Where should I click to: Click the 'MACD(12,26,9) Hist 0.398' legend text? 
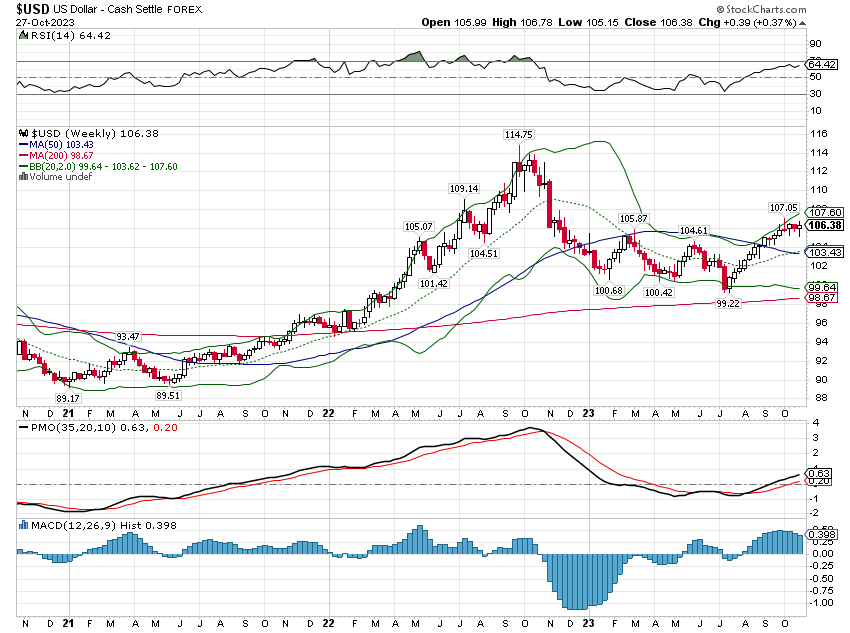coord(104,525)
